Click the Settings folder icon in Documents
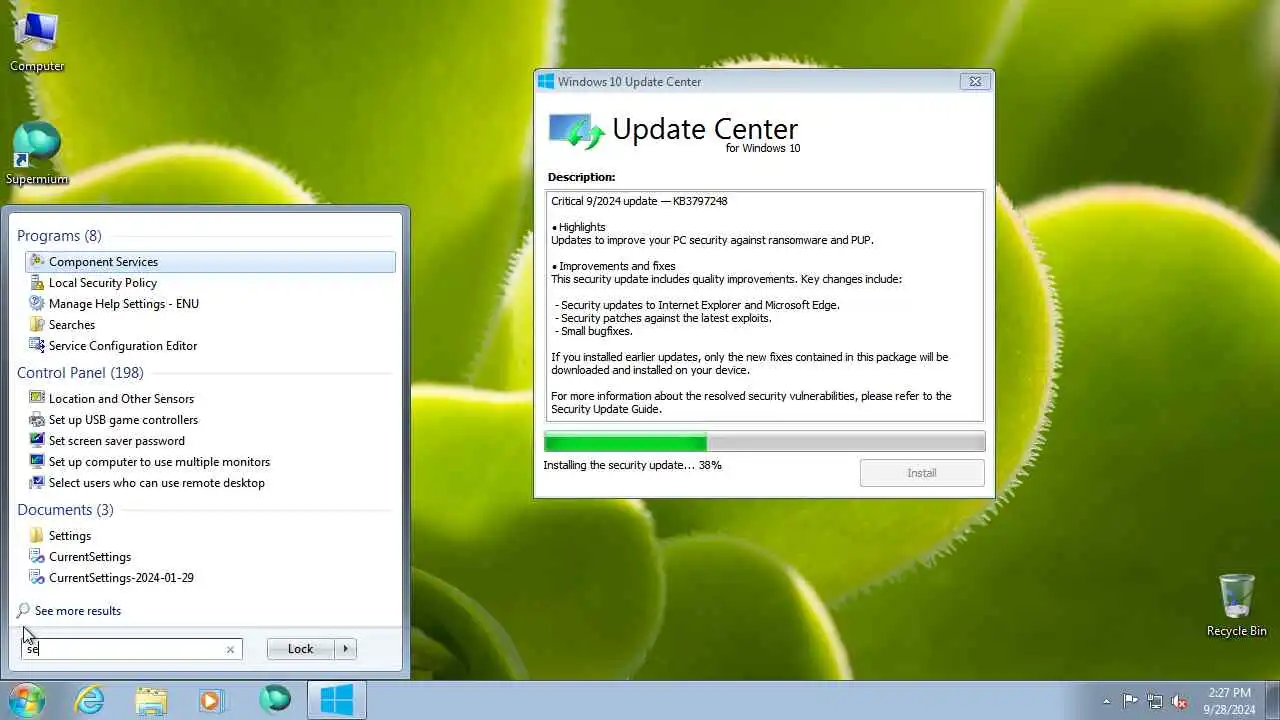The image size is (1280, 720). (x=37, y=536)
